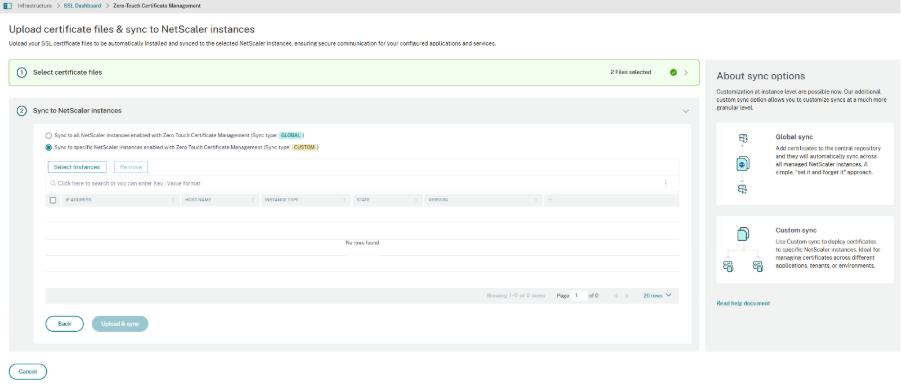This screenshot has height=388, width=901.
Task: Click the page number input box
Action: click(579, 295)
